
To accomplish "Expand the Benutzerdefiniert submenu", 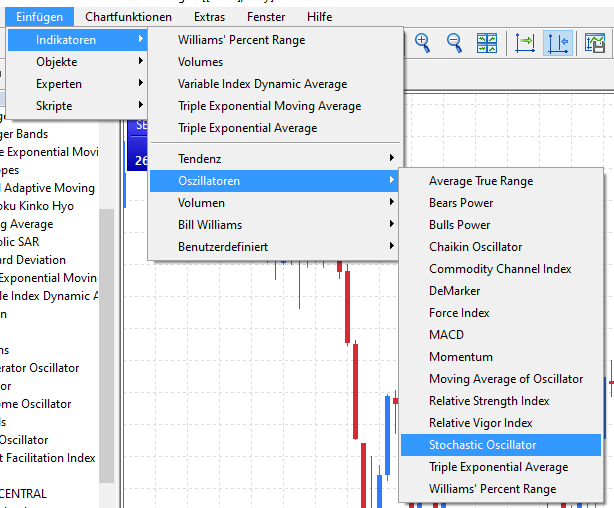I will tap(275, 247).
